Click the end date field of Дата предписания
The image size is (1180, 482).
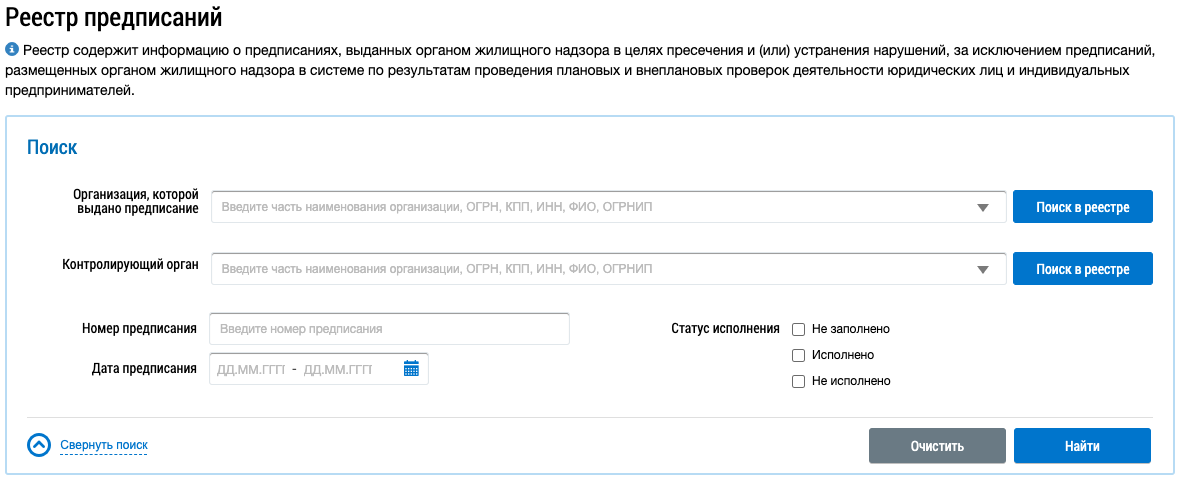(x=338, y=369)
